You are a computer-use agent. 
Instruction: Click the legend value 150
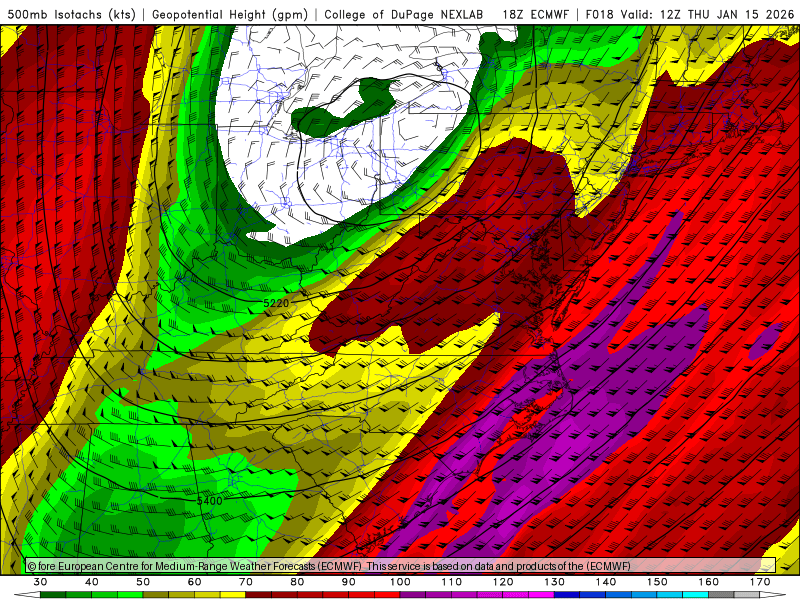point(658,582)
